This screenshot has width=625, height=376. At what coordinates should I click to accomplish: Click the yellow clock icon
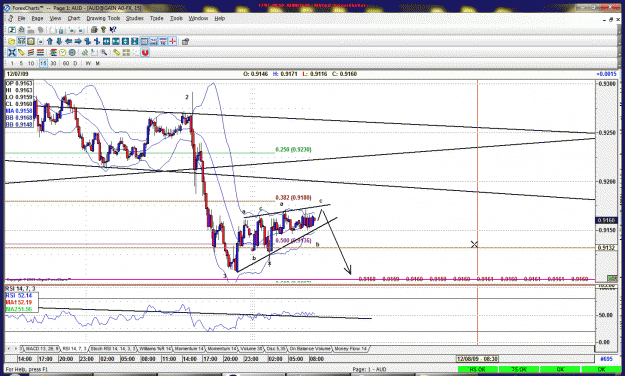(x=63, y=52)
